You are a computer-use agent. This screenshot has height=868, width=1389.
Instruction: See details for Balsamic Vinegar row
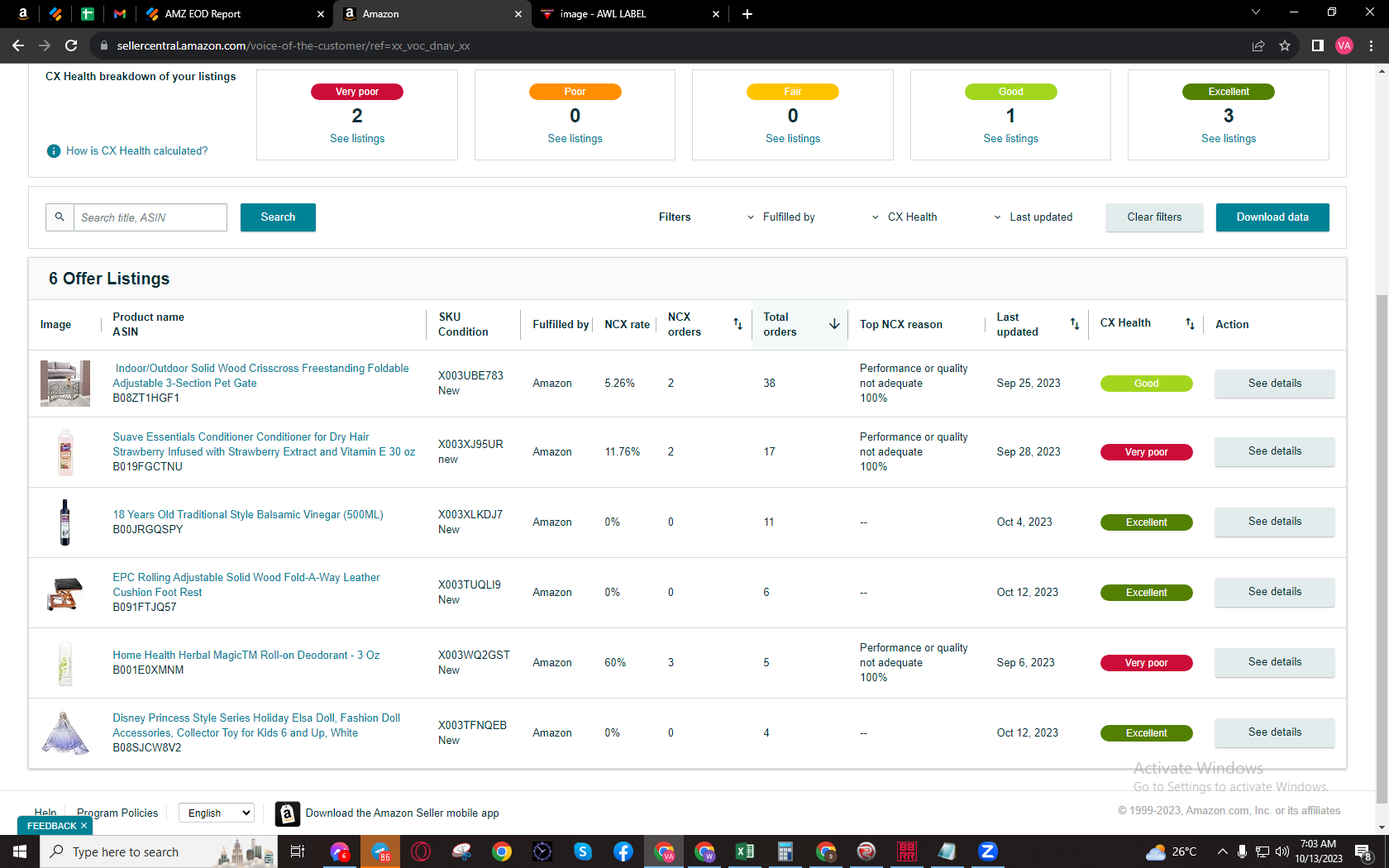[1274, 522]
